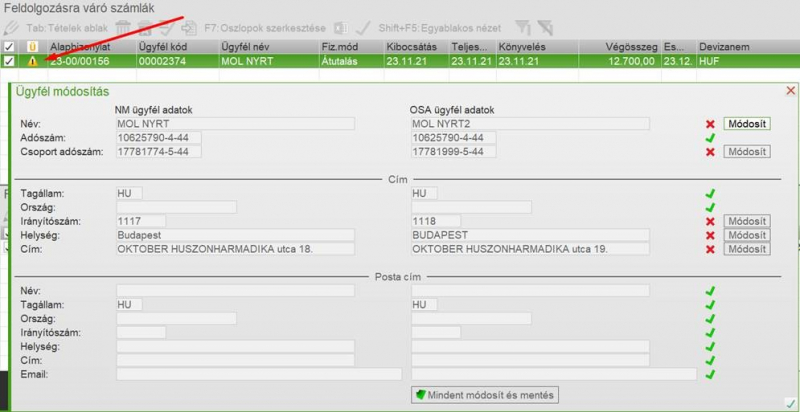The width and height of the screenshot is (800, 412).
Task: Click OSA Csoport adószám field 17781999-5-44
Action: [454, 151]
